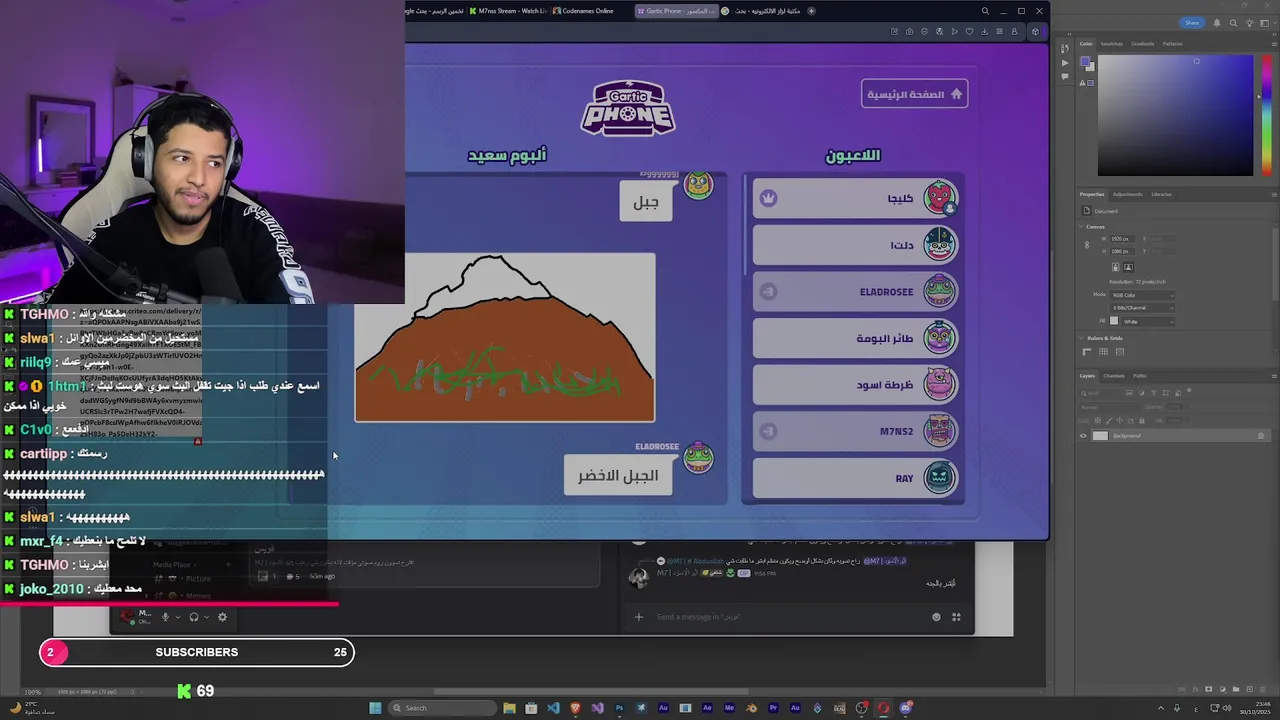1280x720 pixels.
Task: Open the browser downloads icon
Action: (984, 32)
